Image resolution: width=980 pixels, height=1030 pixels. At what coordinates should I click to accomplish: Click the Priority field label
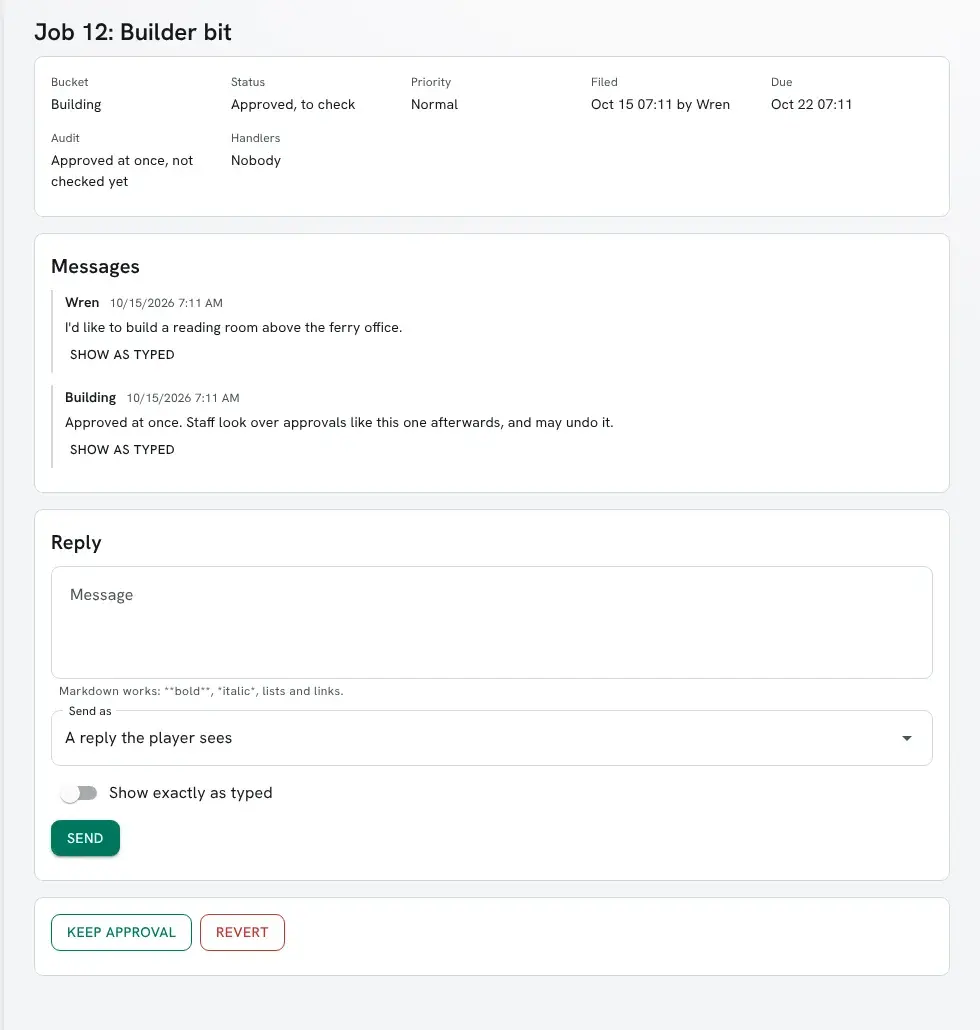pyautogui.click(x=431, y=82)
